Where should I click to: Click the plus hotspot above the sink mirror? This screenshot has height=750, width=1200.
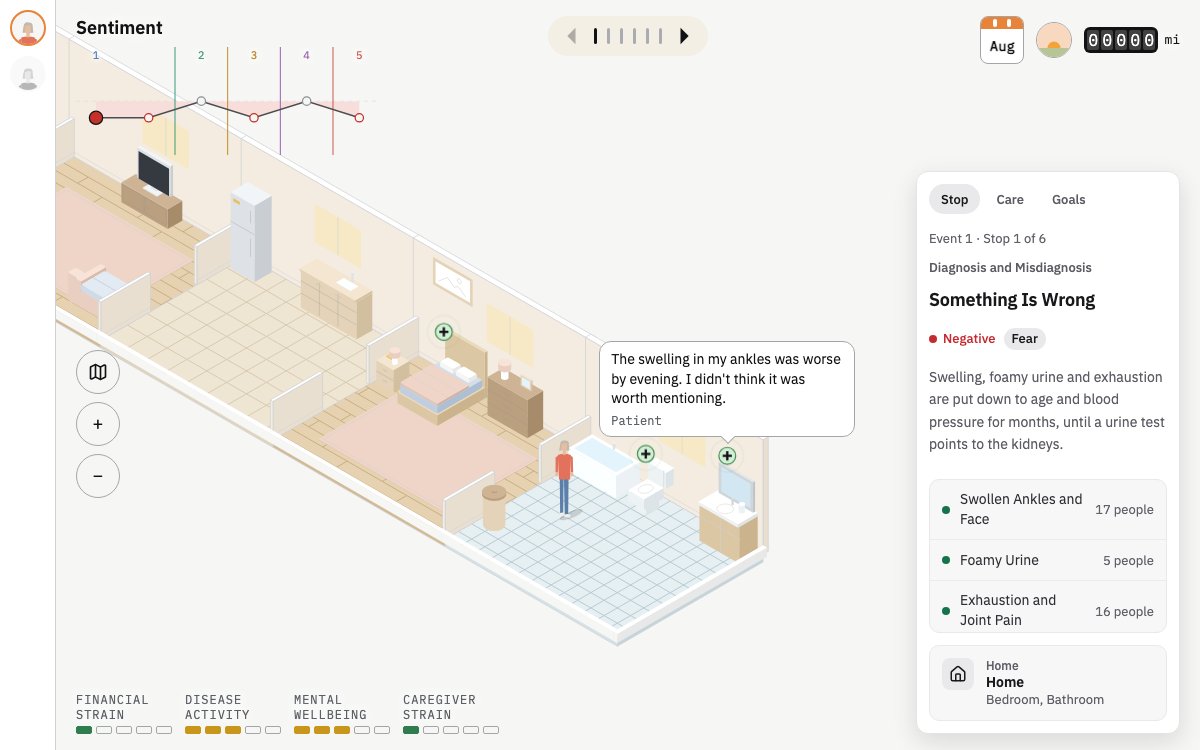[727, 456]
